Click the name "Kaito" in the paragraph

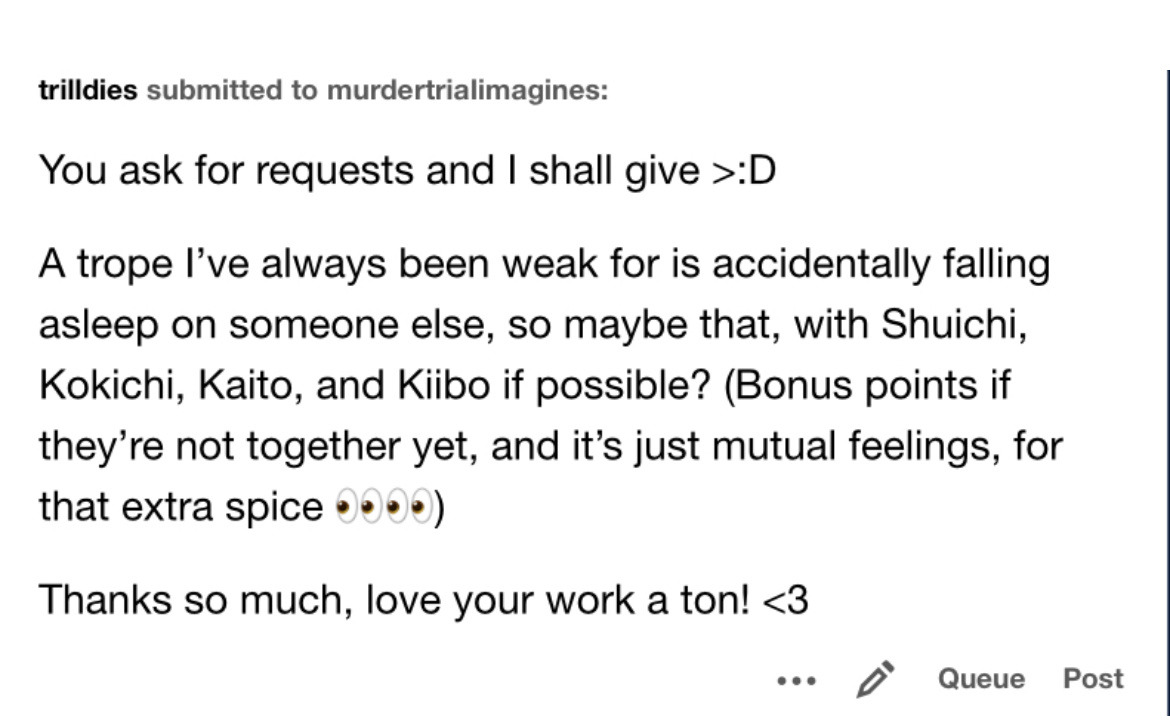[249, 386]
